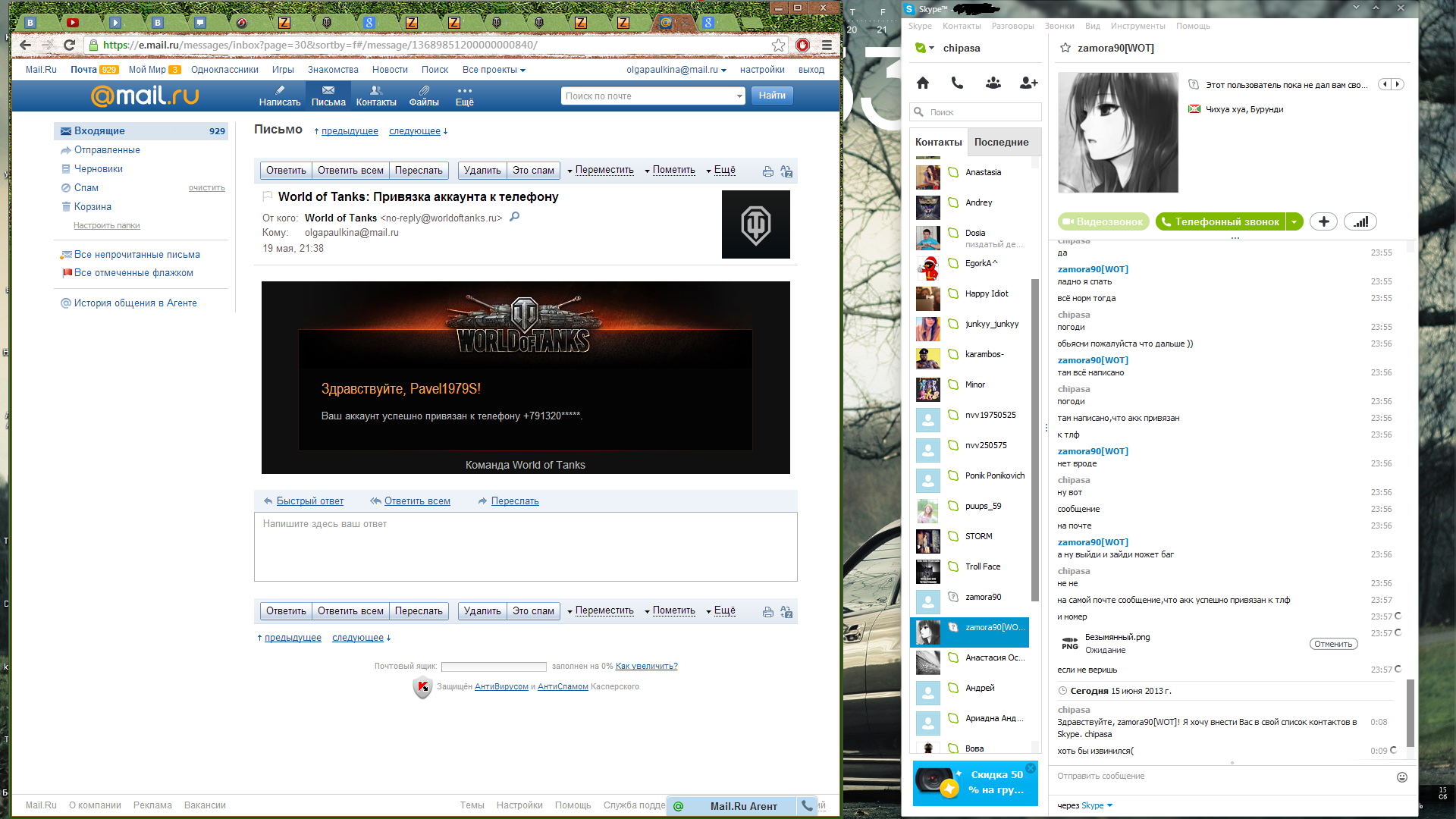Open the phone call dropdown arrow

(x=1295, y=221)
